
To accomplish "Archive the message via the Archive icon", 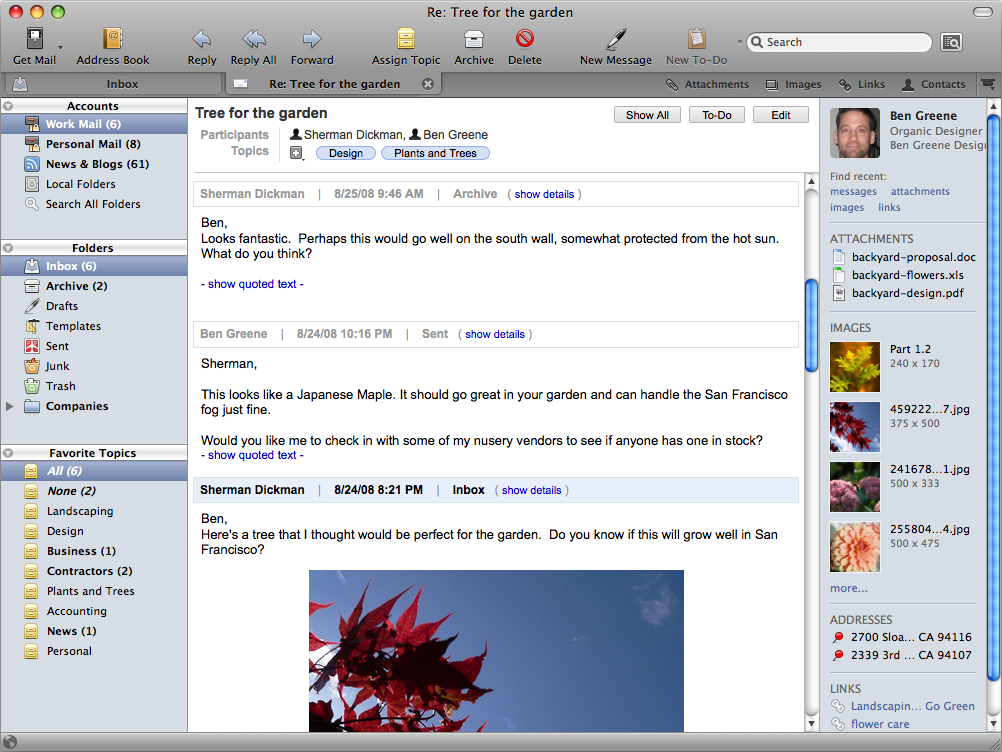I will click(x=474, y=40).
